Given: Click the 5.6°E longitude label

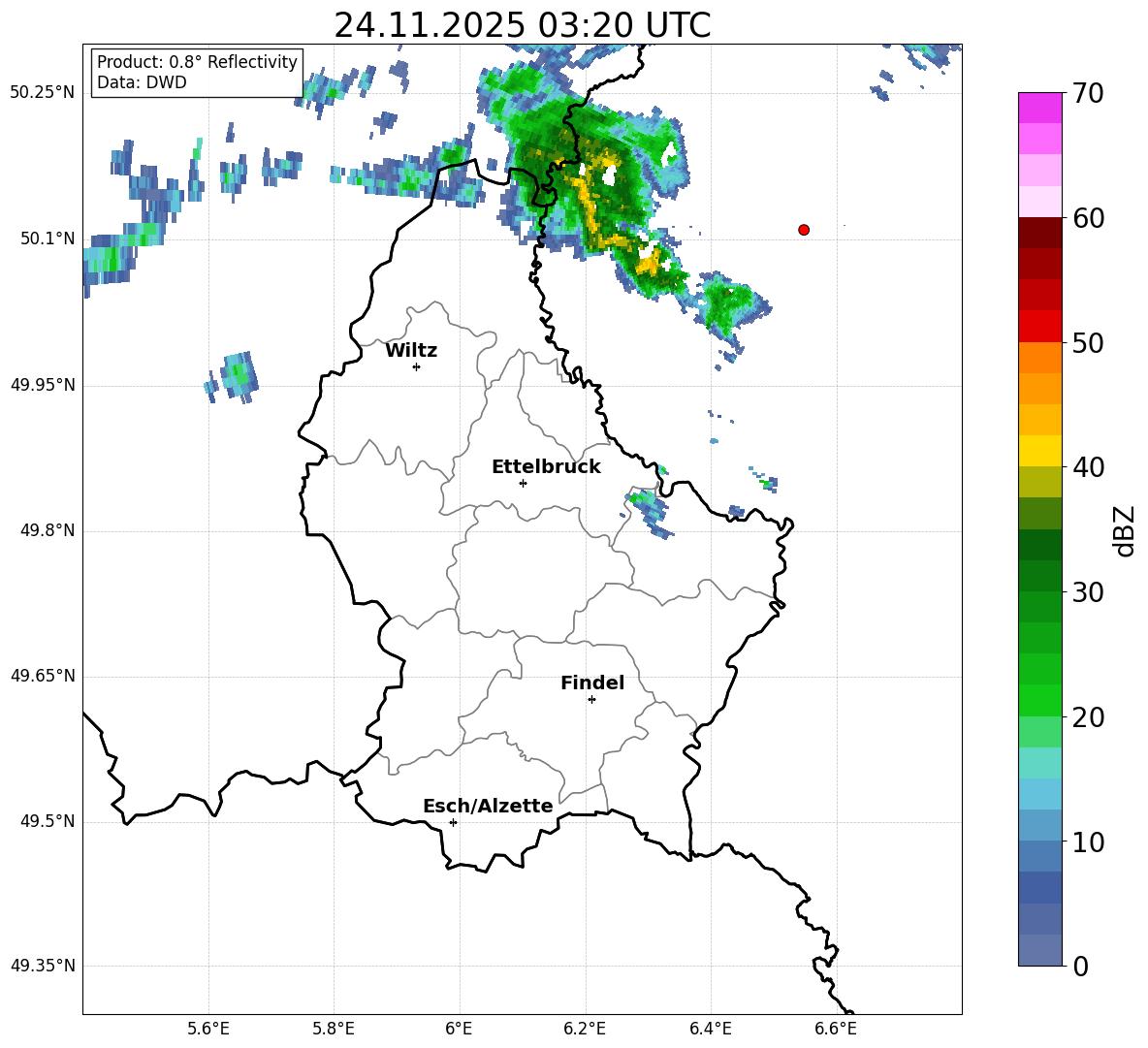Looking at the screenshot, I should 208,1029.
